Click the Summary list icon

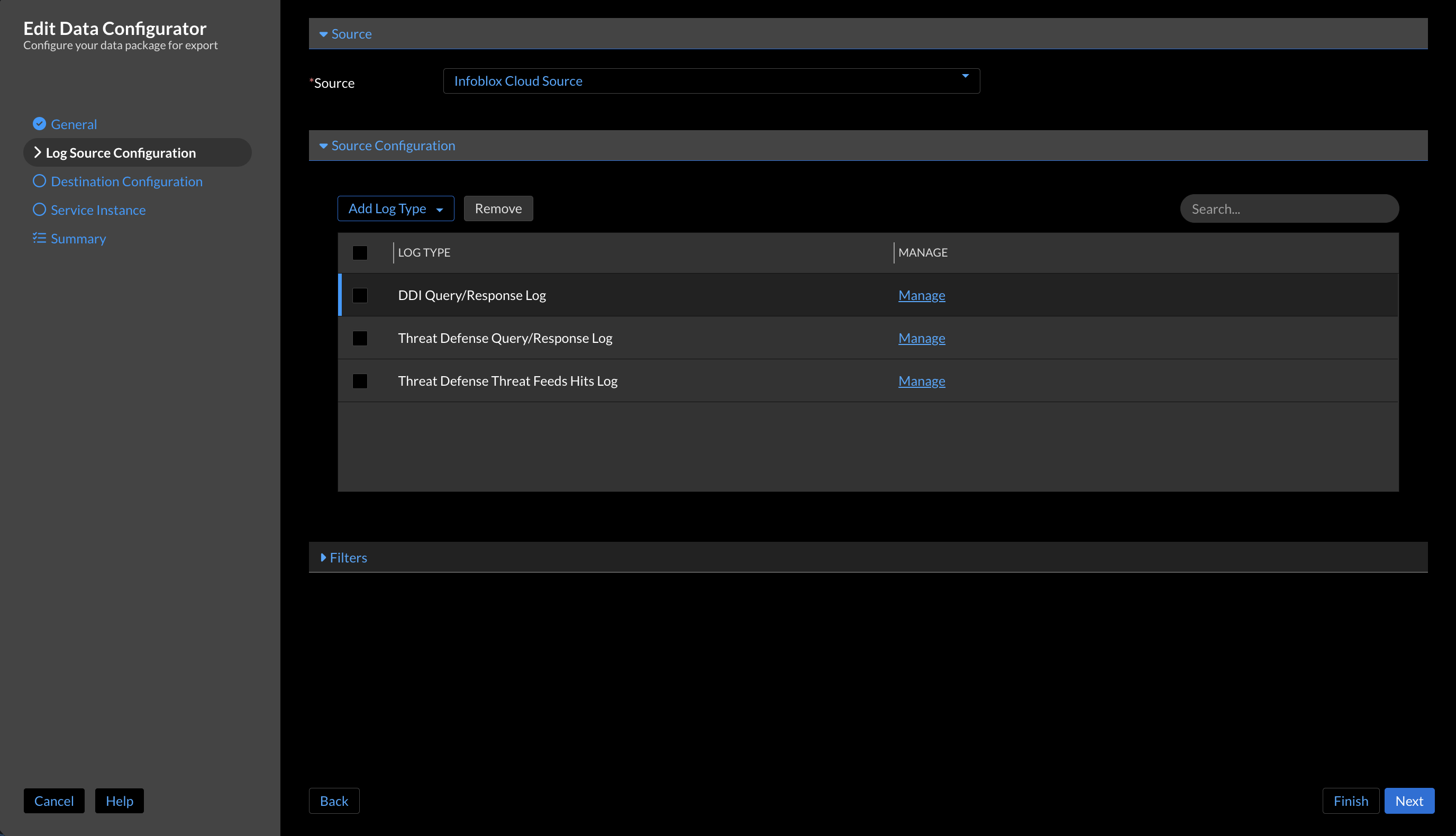tap(39, 238)
